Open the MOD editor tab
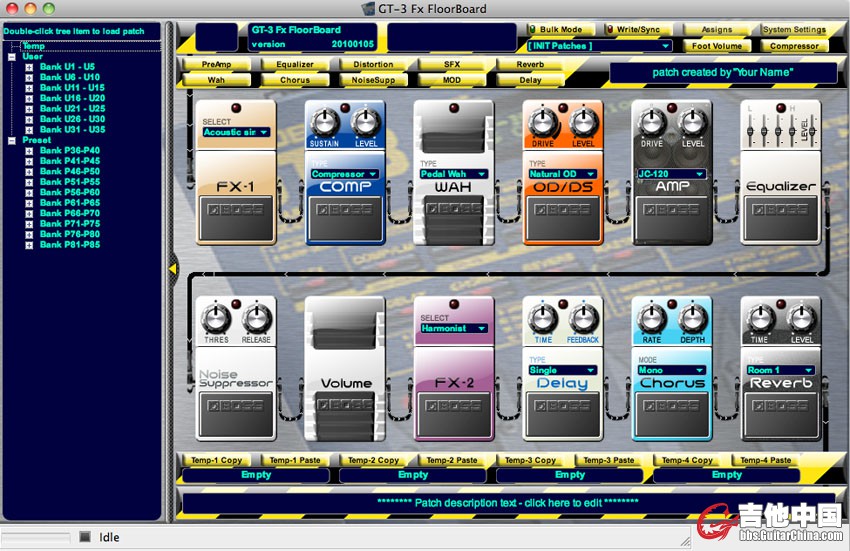This screenshot has height=551, width=850. pos(452,80)
